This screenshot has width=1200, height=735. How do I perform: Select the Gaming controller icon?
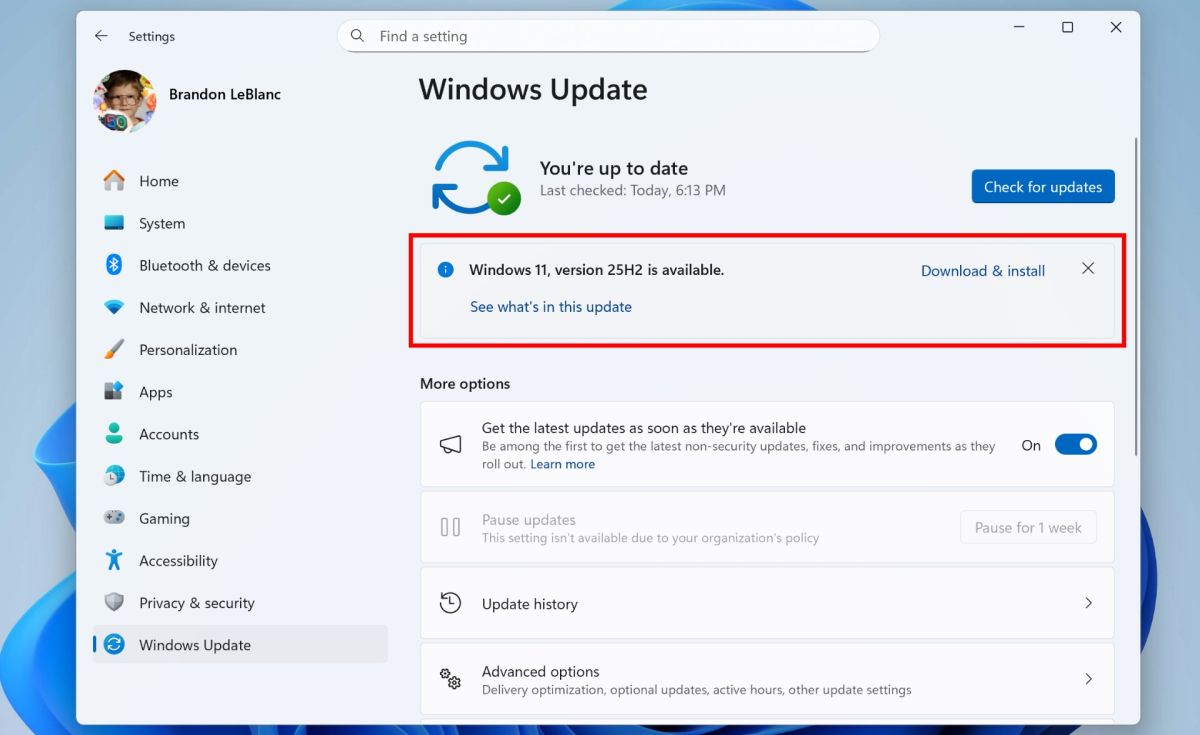[x=117, y=518]
